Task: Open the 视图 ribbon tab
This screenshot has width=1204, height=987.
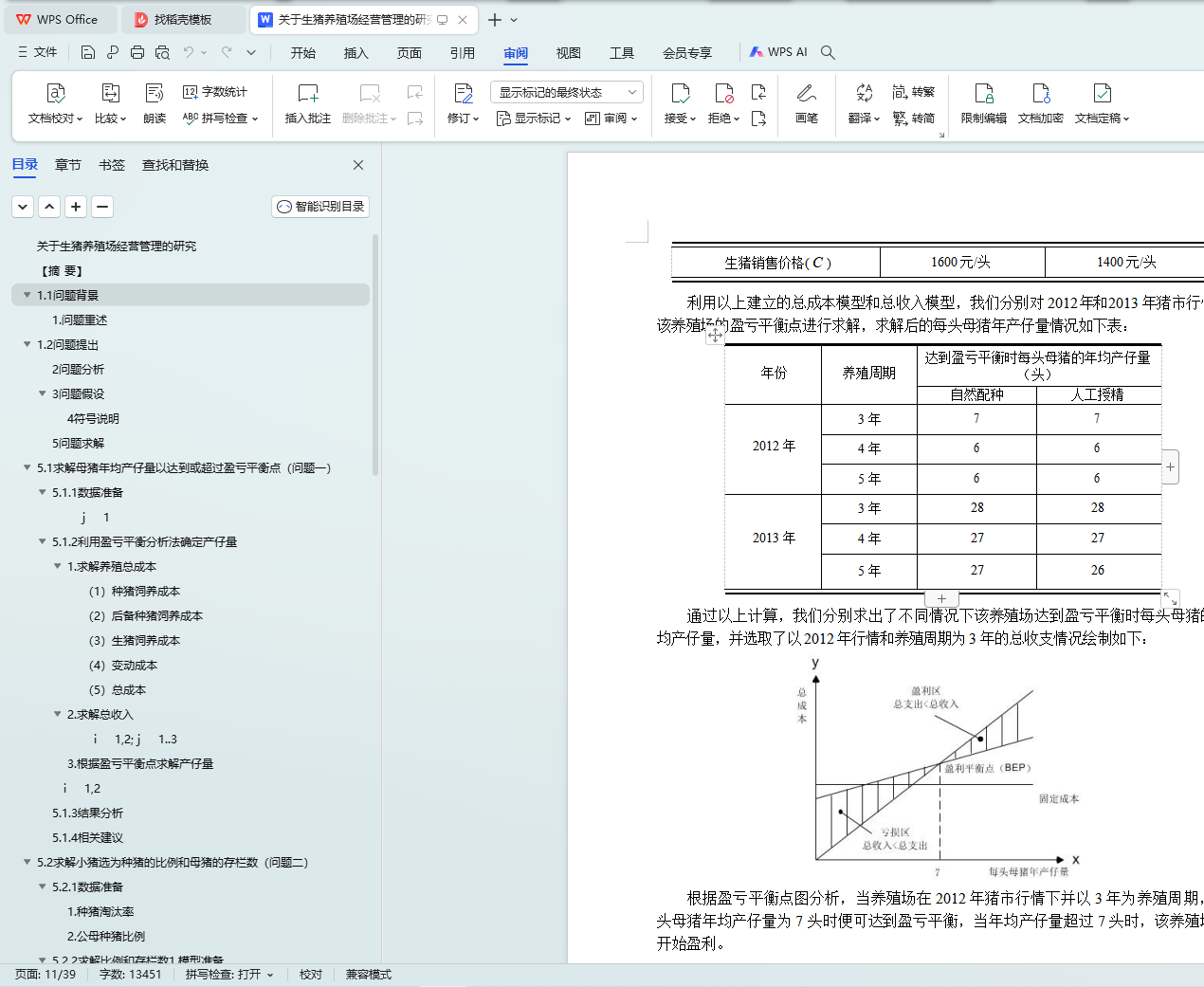Action: point(569,53)
